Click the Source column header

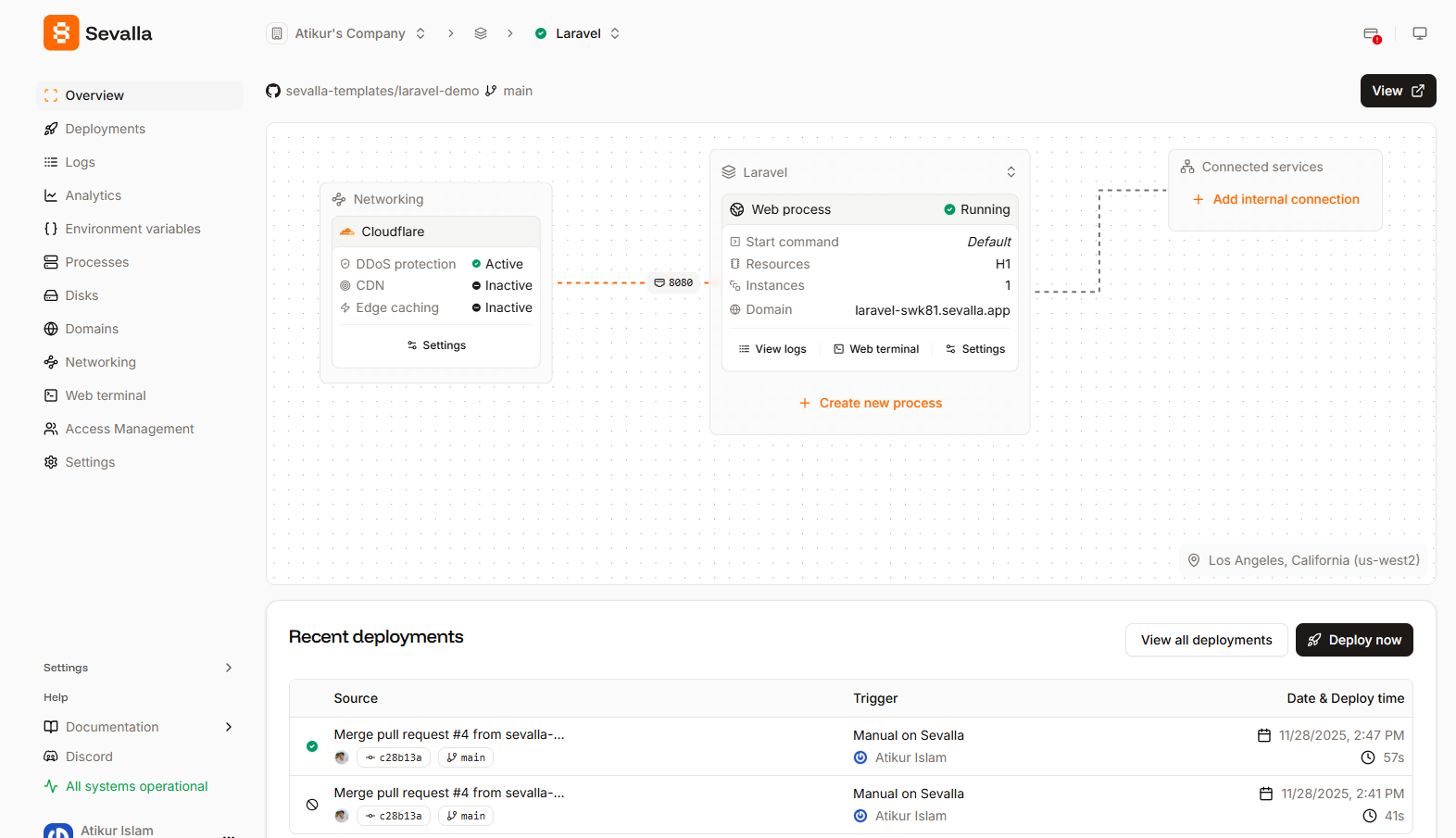click(356, 698)
